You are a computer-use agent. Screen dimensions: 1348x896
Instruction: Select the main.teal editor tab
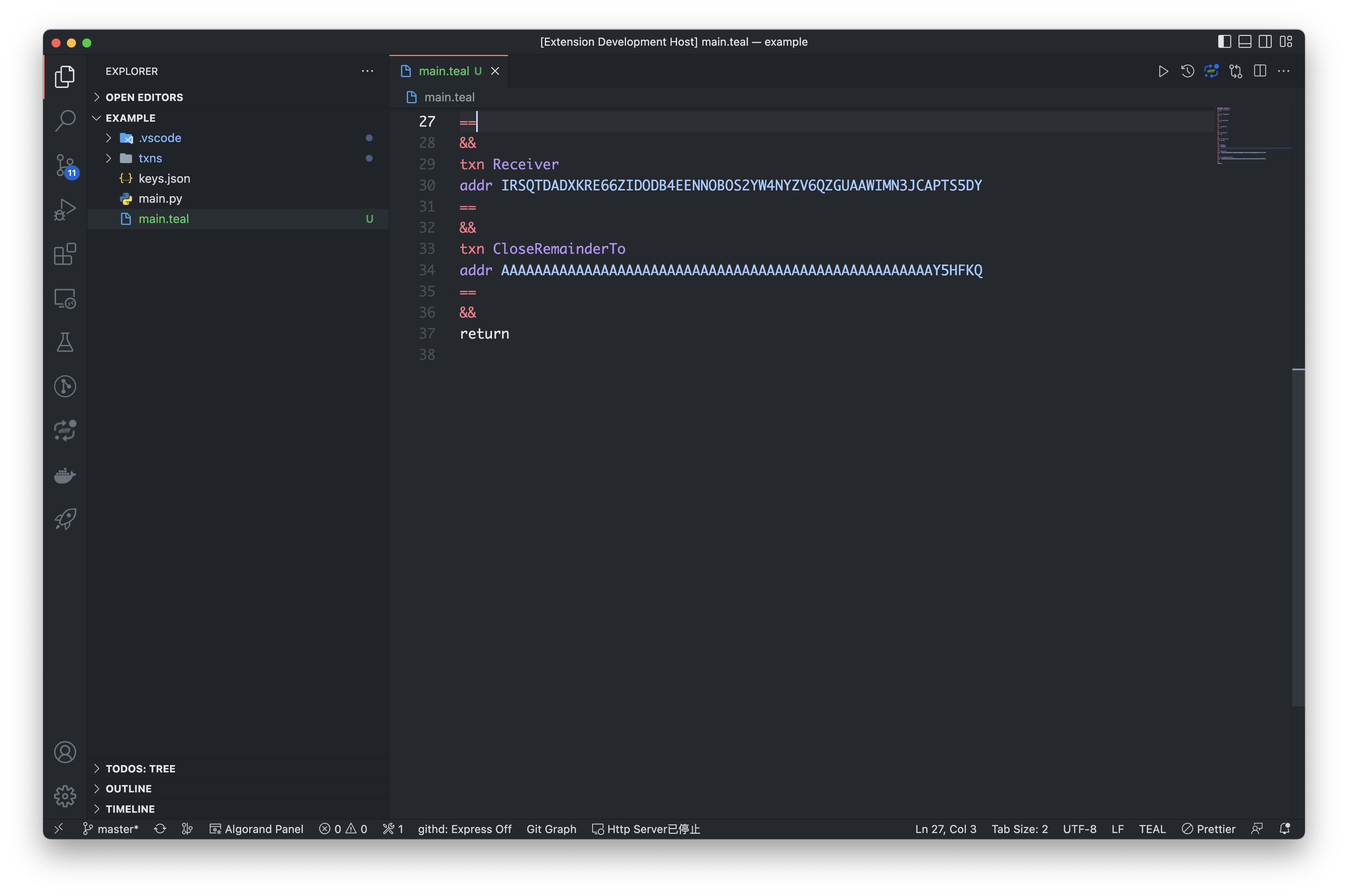click(x=444, y=71)
